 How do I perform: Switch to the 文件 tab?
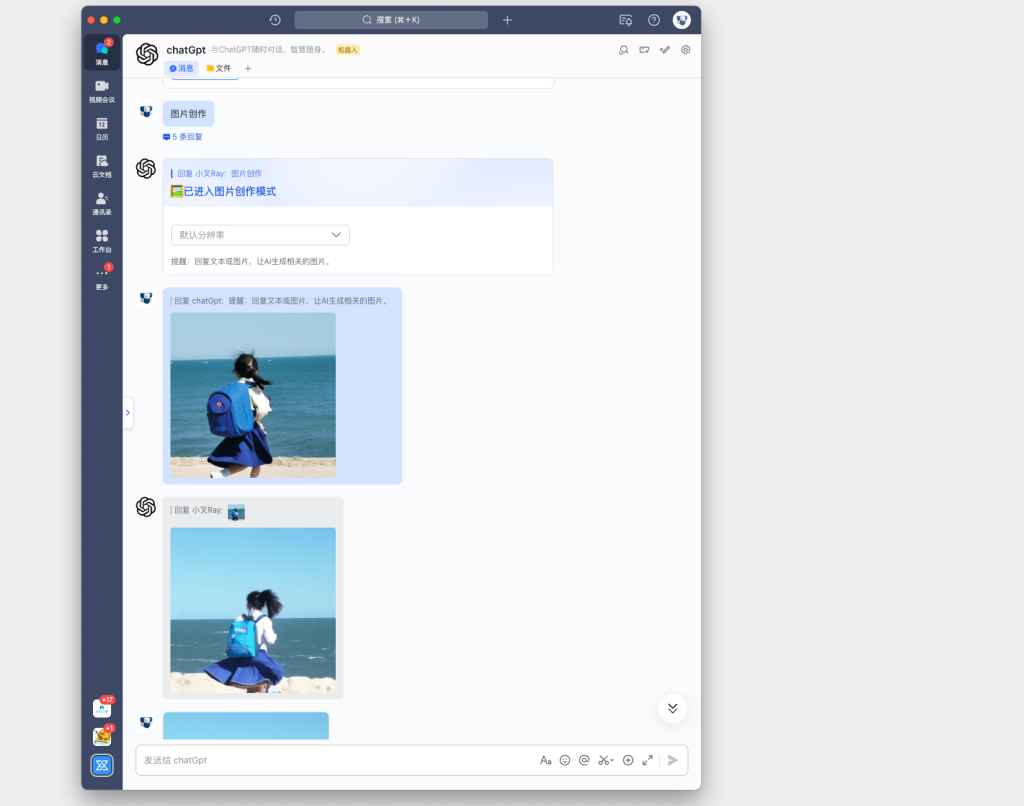pos(219,69)
